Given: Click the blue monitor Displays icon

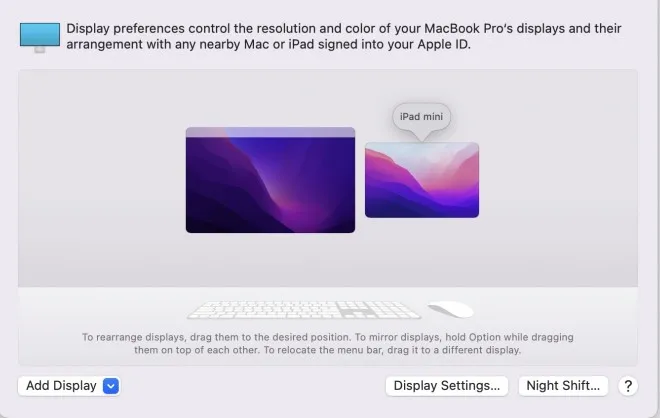Looking at the screenshot, I should (x=40, y=37).
